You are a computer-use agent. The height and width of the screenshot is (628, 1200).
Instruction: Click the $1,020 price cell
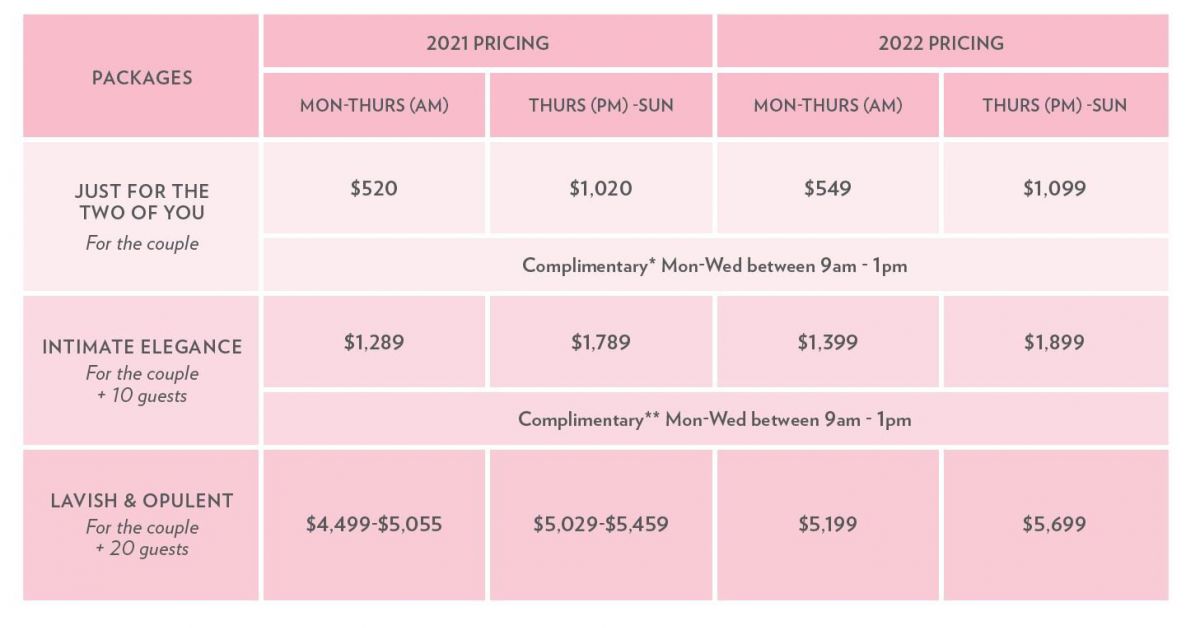pyautogui.click(x=601, y=188)
